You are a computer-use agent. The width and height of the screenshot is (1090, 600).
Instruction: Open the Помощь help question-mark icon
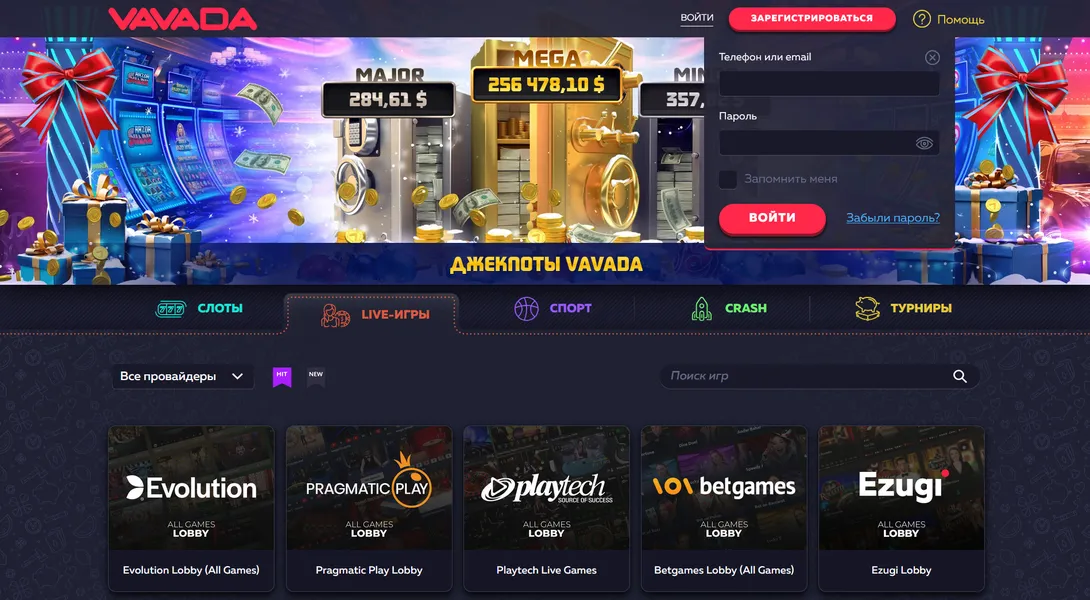[x=922, y=19]
